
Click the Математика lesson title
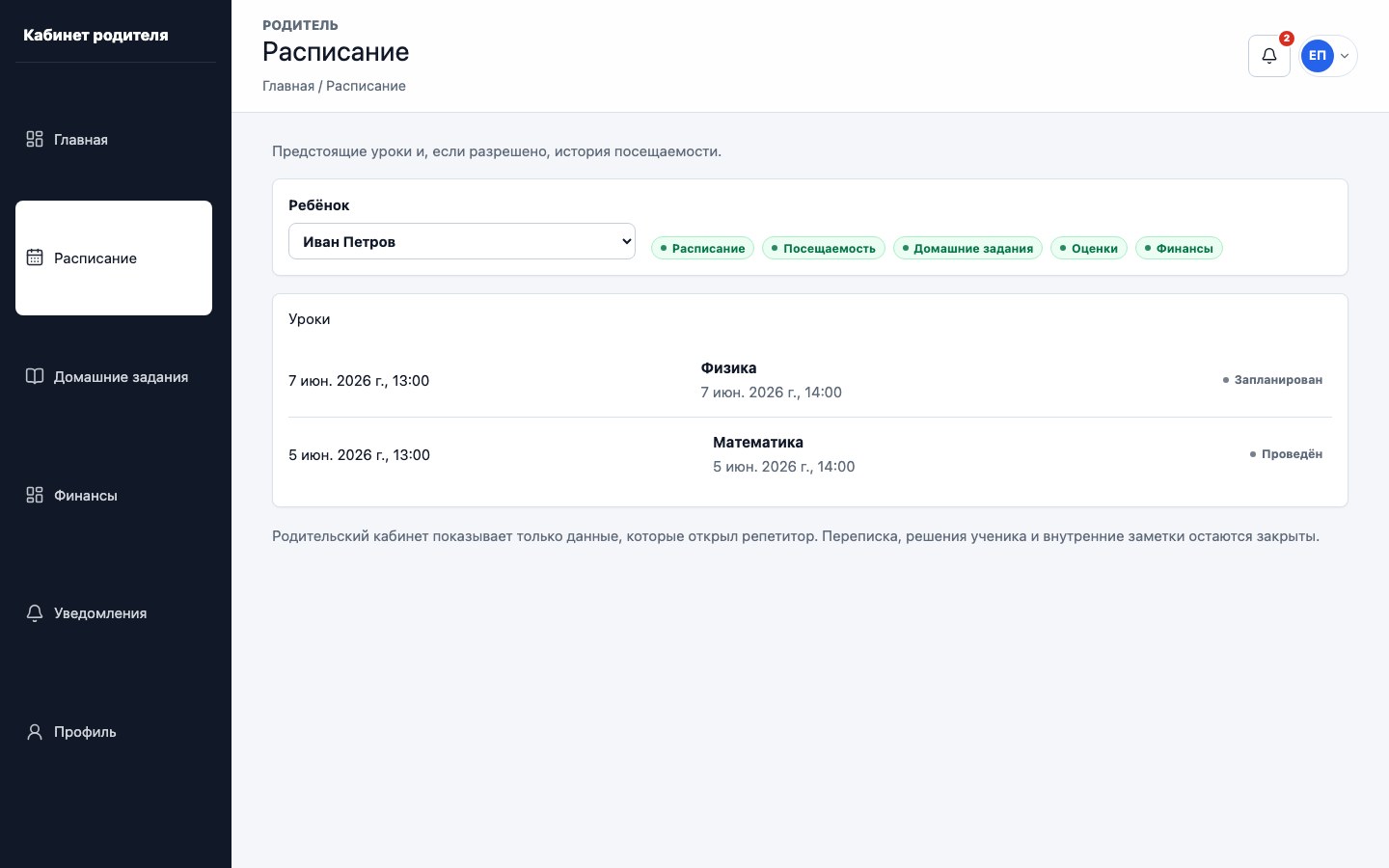(758, 442)
